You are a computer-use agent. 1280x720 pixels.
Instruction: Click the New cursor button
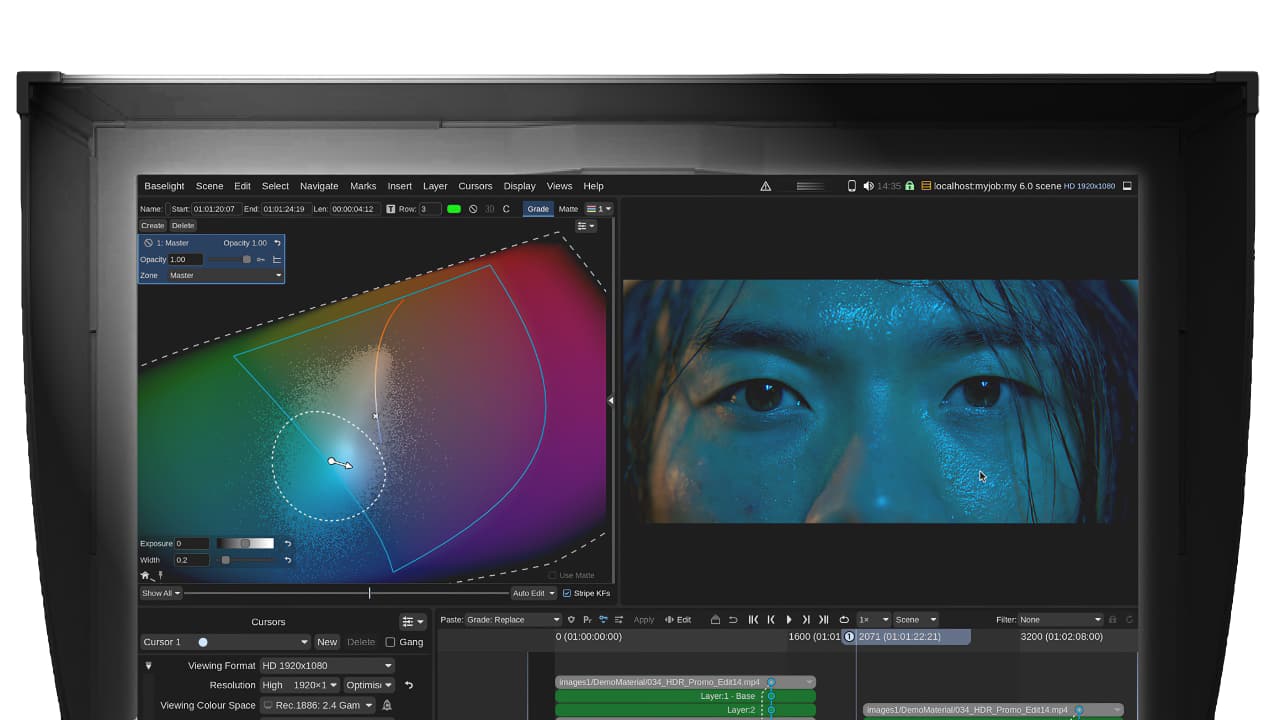327,642
